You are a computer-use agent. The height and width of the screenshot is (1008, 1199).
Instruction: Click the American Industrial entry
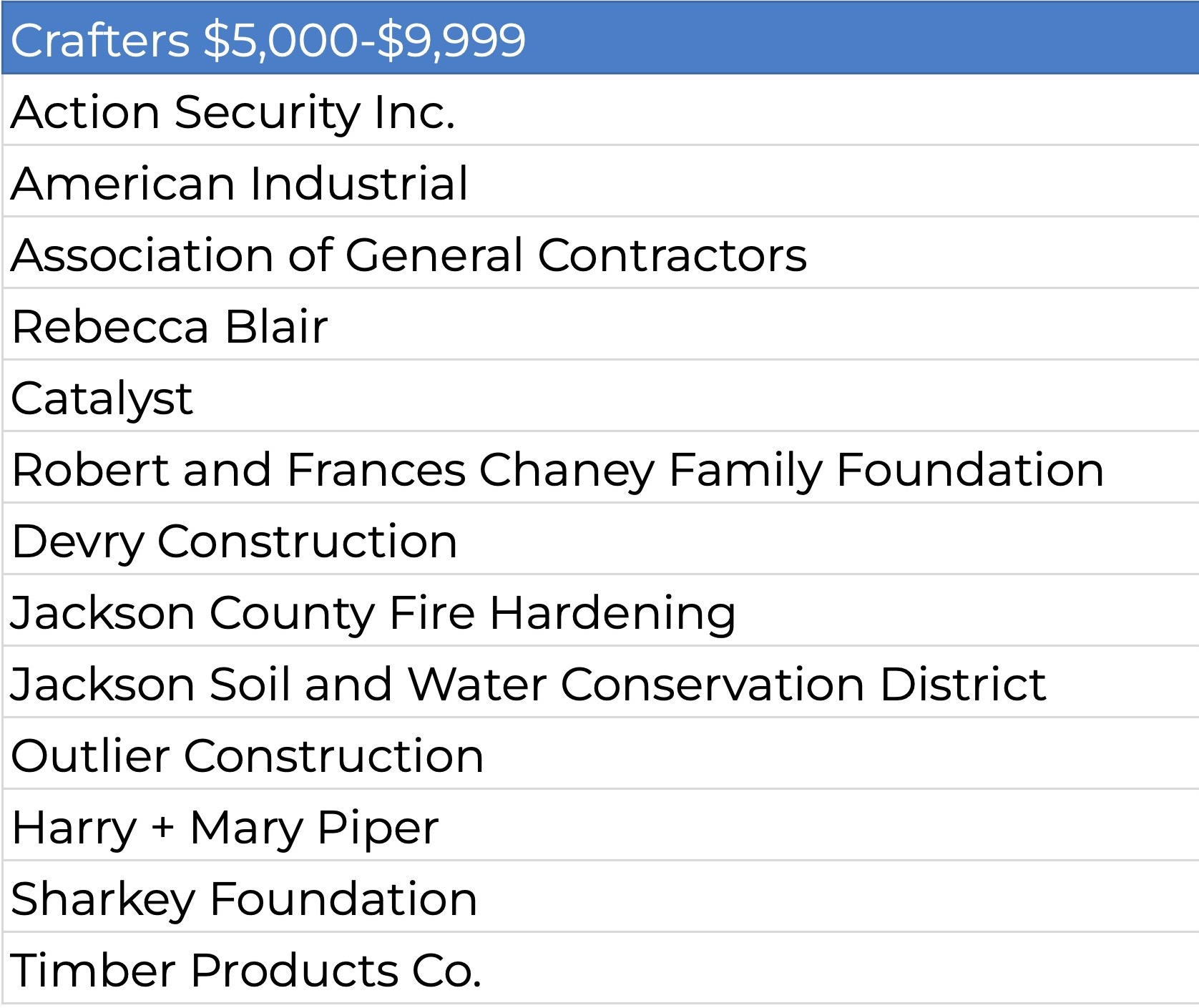(x=240, y=184)
